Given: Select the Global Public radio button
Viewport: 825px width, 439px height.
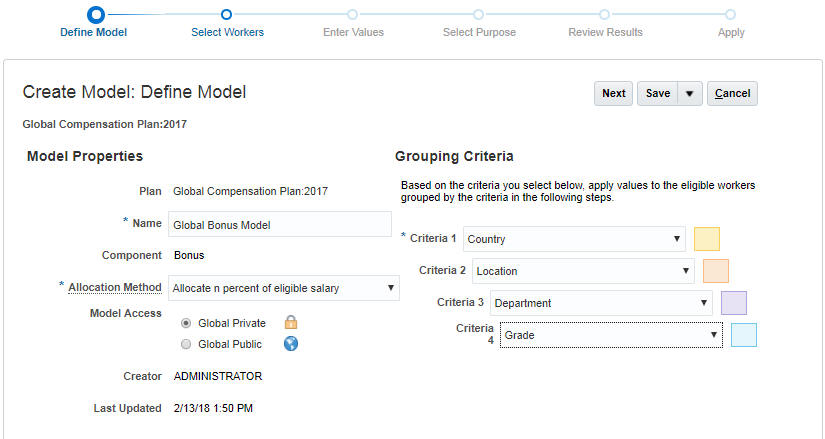Looking at the screenshot, I should coord(186,344).
